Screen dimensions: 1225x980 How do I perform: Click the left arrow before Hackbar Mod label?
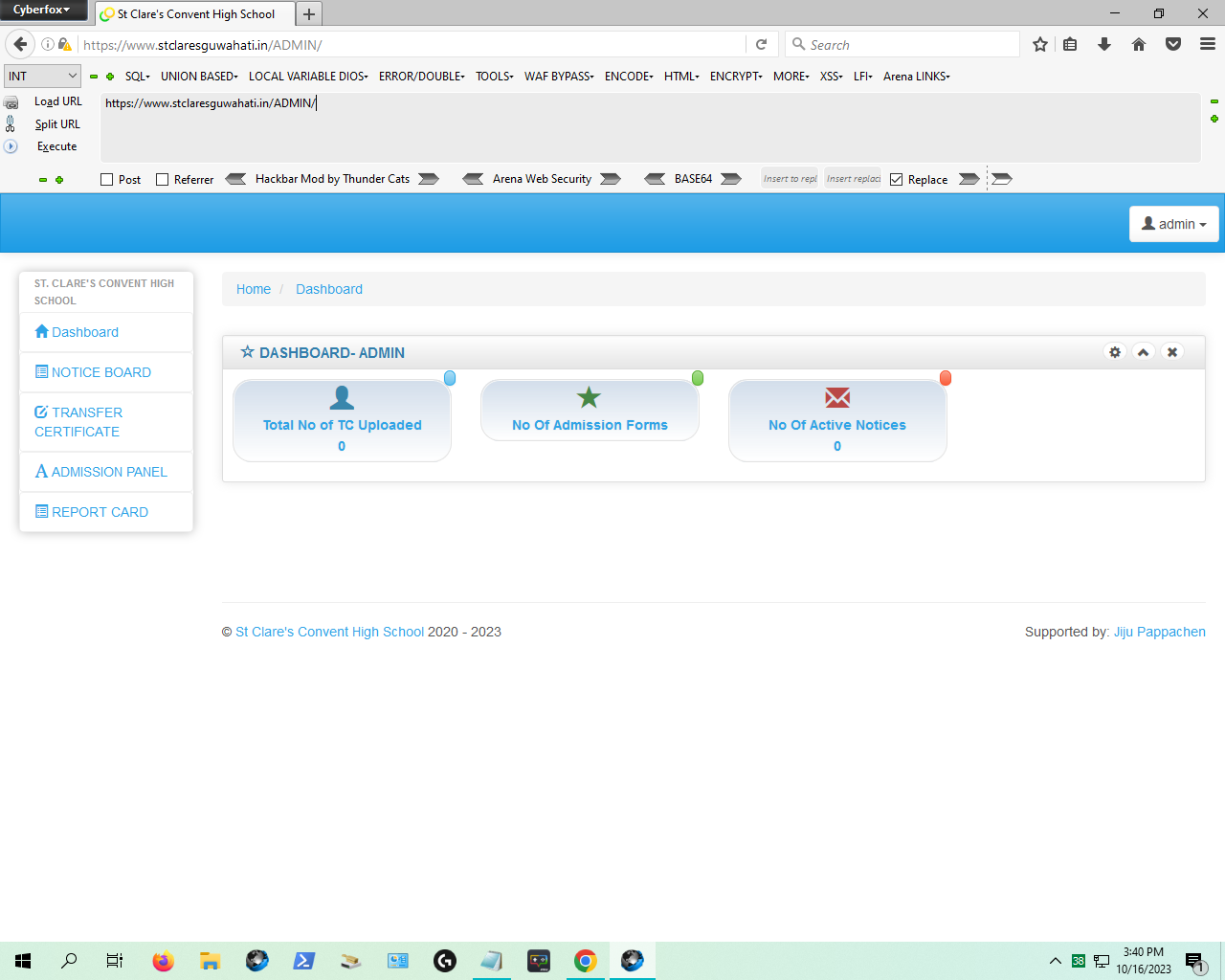click(x=235, y=179)
